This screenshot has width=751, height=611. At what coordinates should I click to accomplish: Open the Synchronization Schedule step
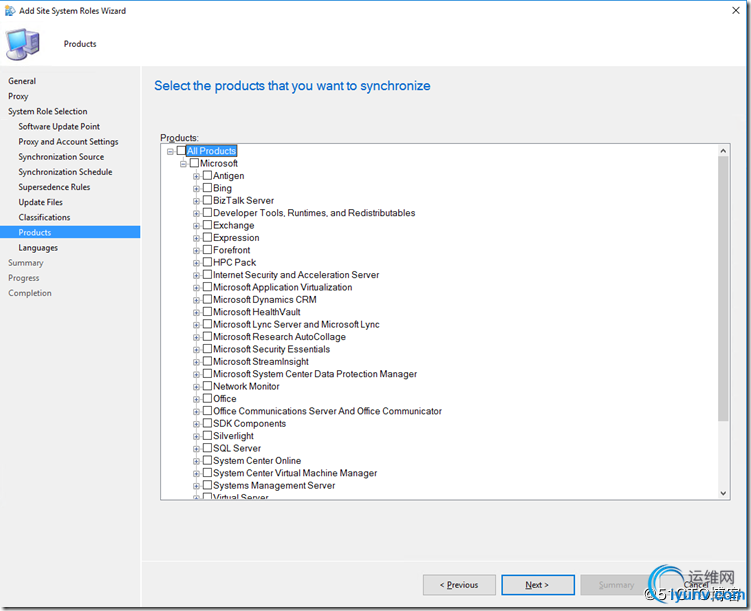pos(66,172)
